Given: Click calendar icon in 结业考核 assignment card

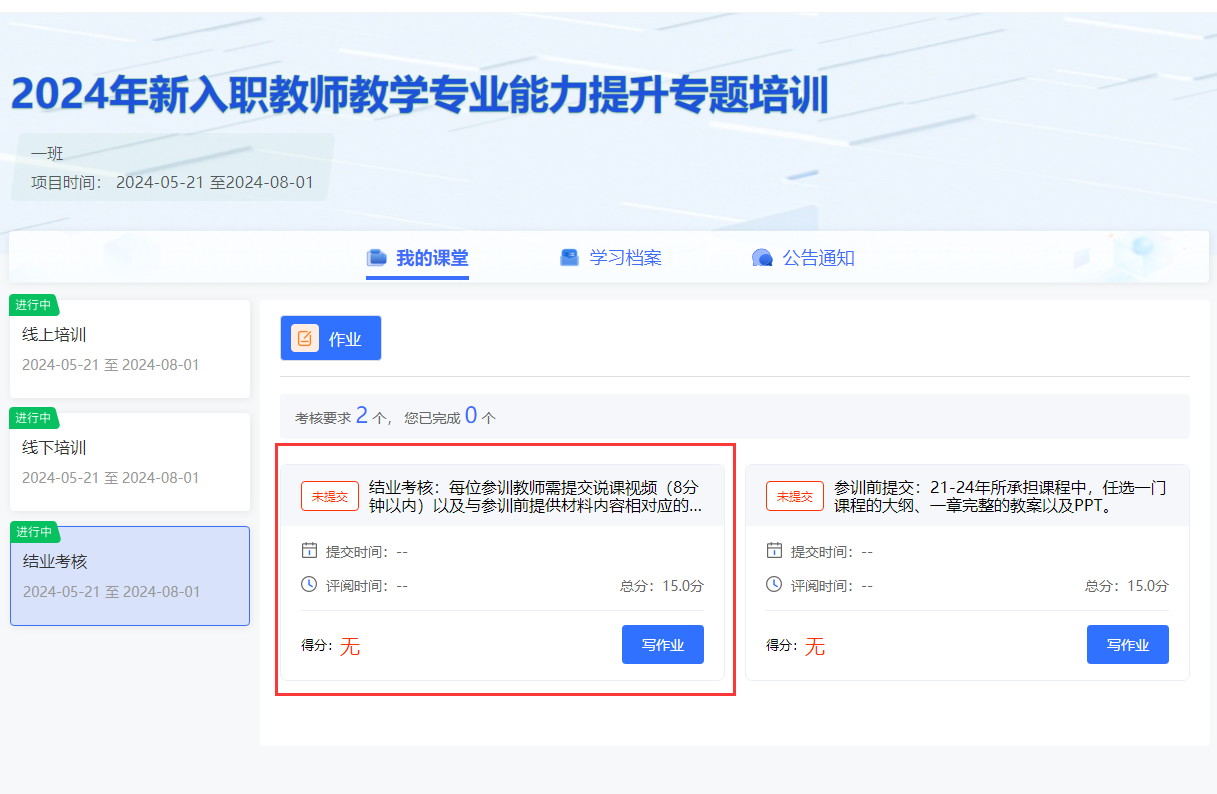Looking at the screenshot, I should tap(309, 551).
